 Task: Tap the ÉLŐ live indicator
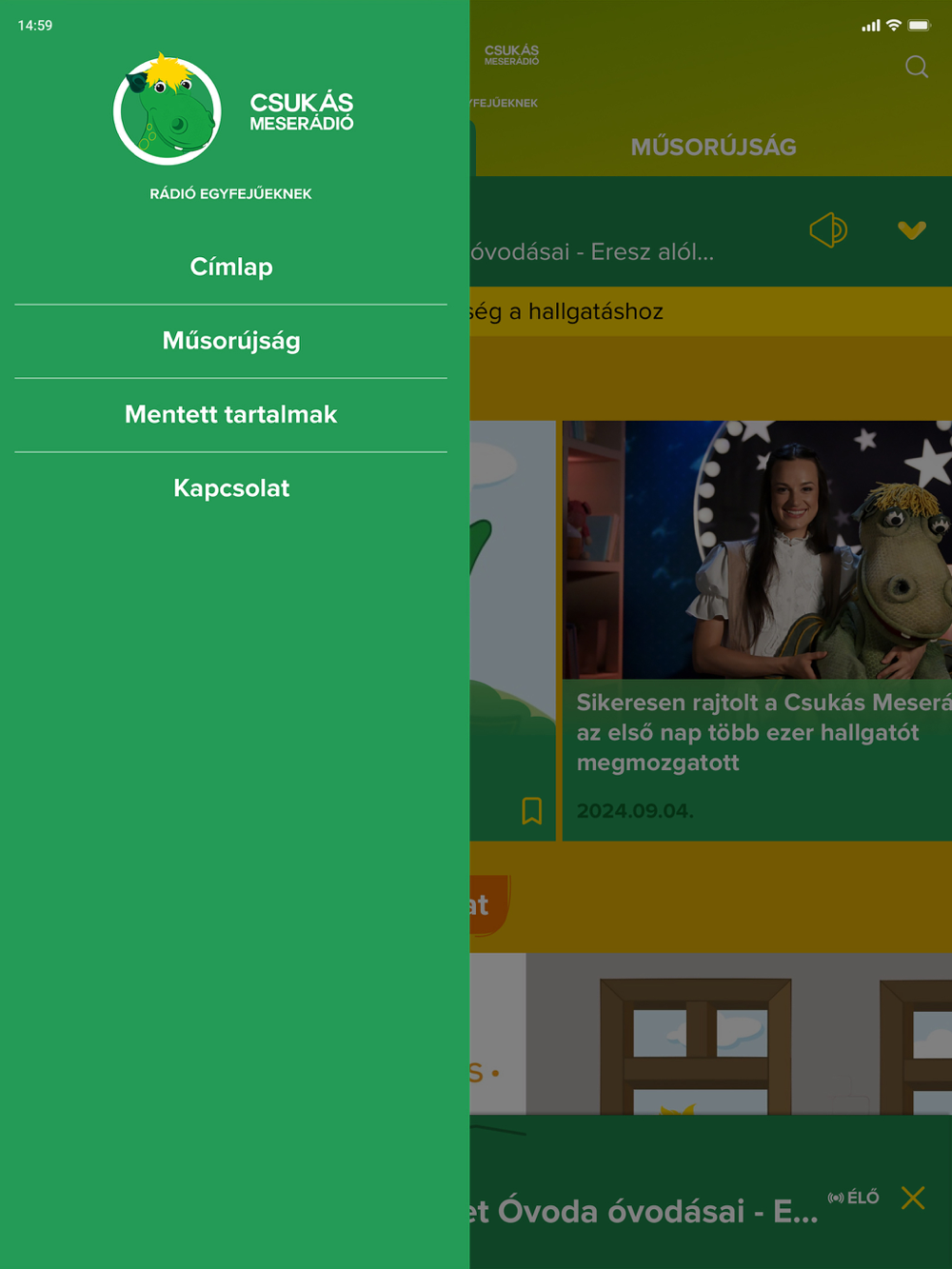click(x=854, y=1198)
